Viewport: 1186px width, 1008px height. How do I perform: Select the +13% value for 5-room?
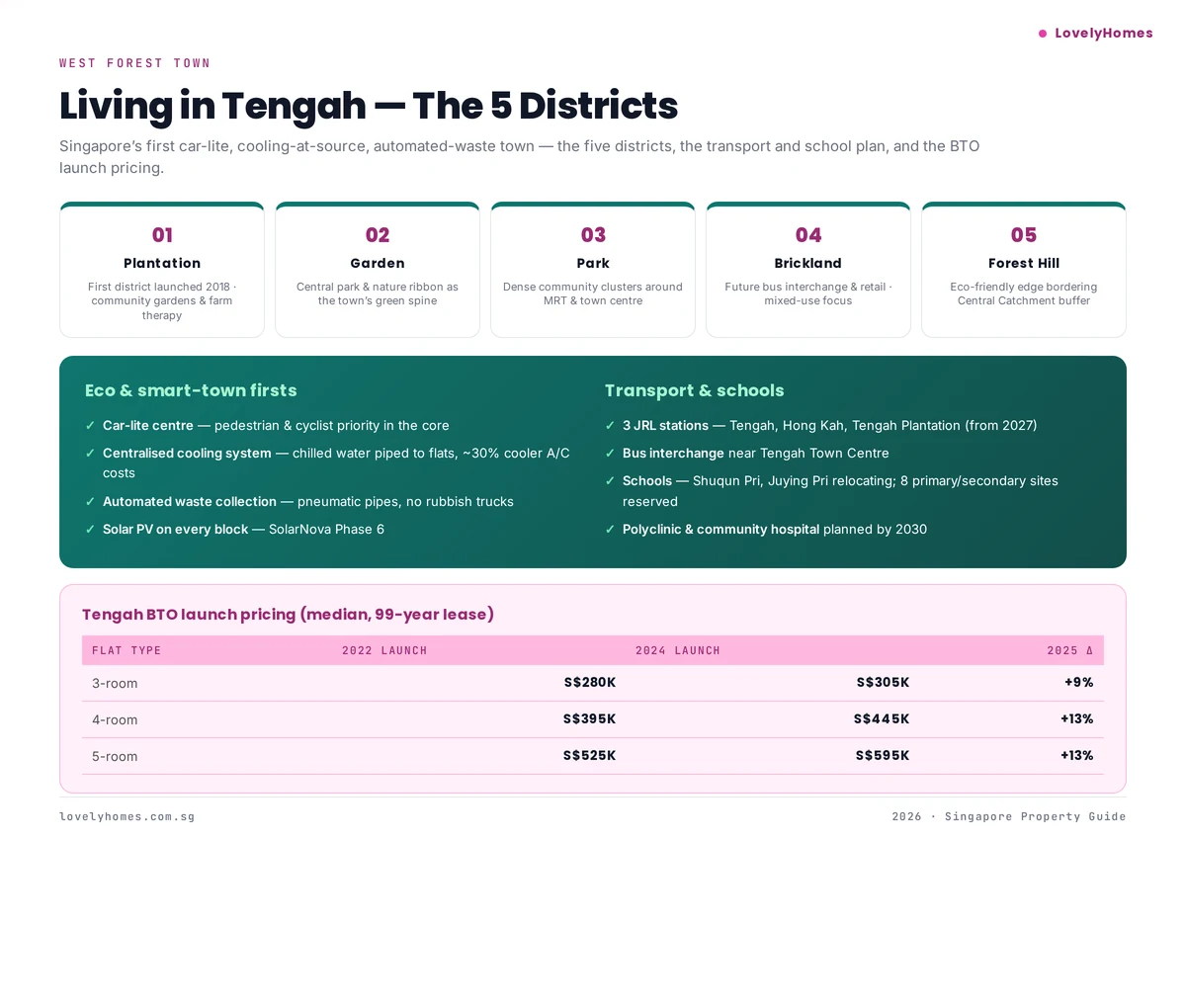coord(1077,756)
